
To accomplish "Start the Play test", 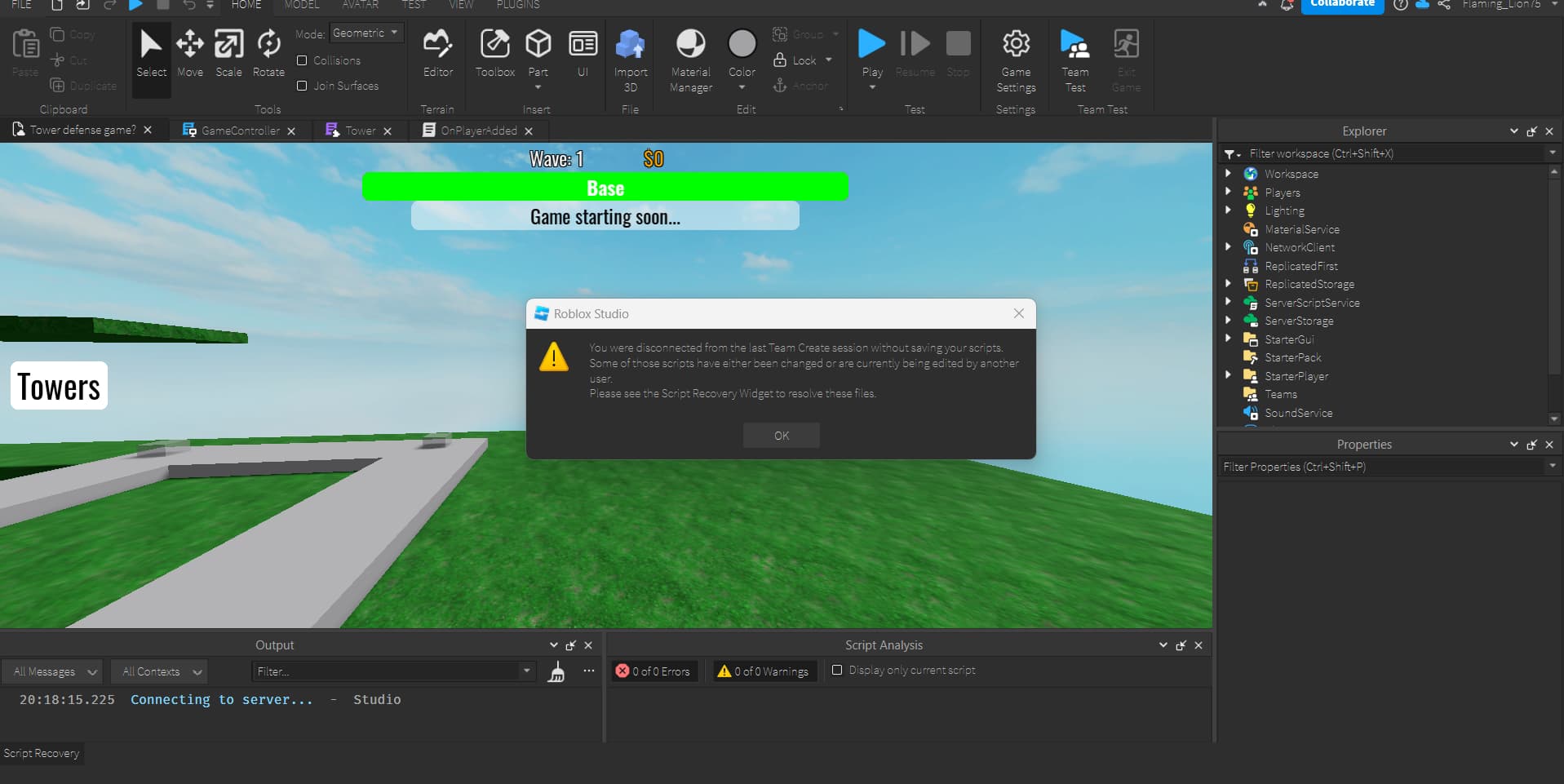I will click(871, 43).
